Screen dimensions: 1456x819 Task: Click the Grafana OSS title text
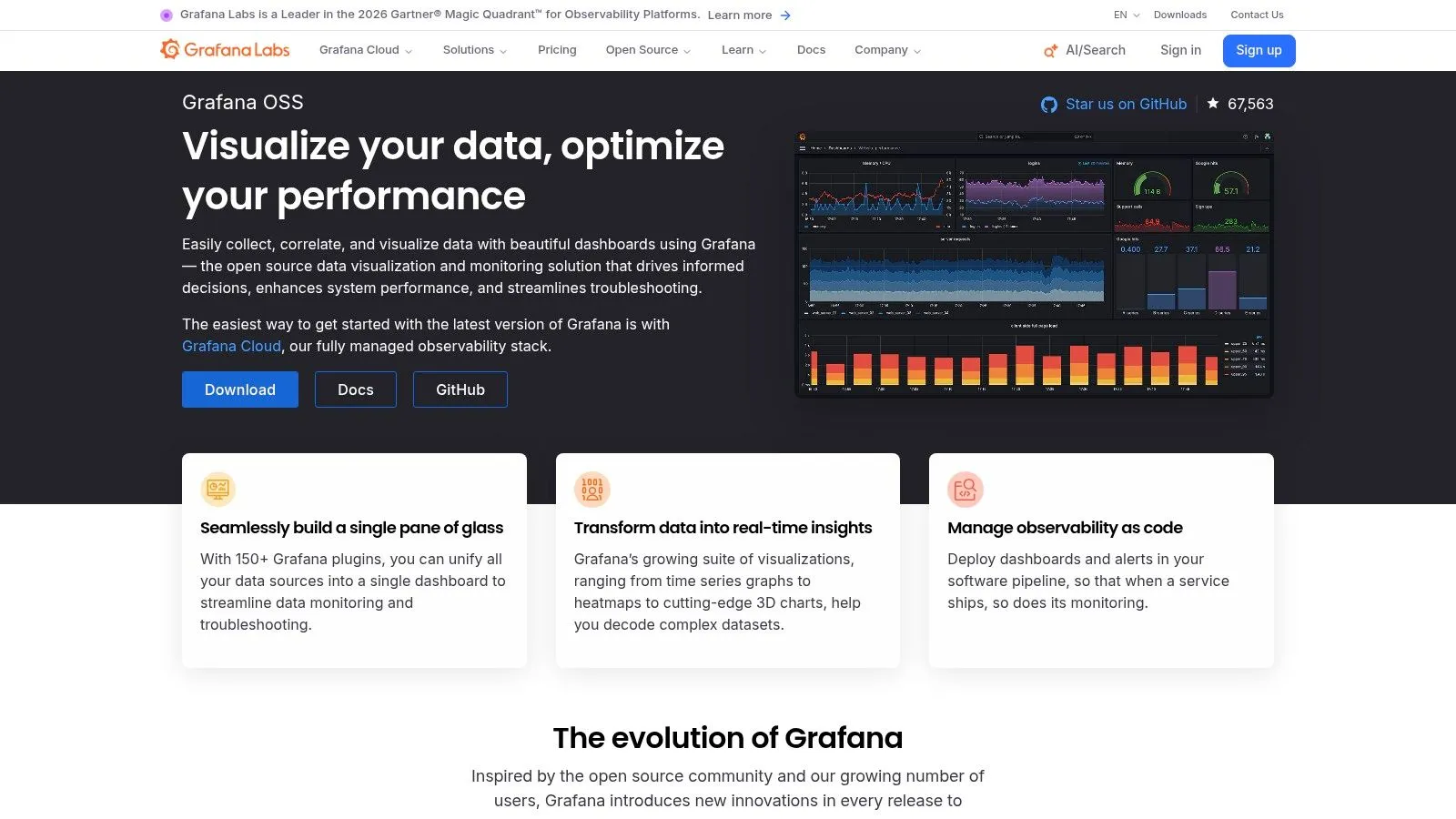click(x=243, y=103)
